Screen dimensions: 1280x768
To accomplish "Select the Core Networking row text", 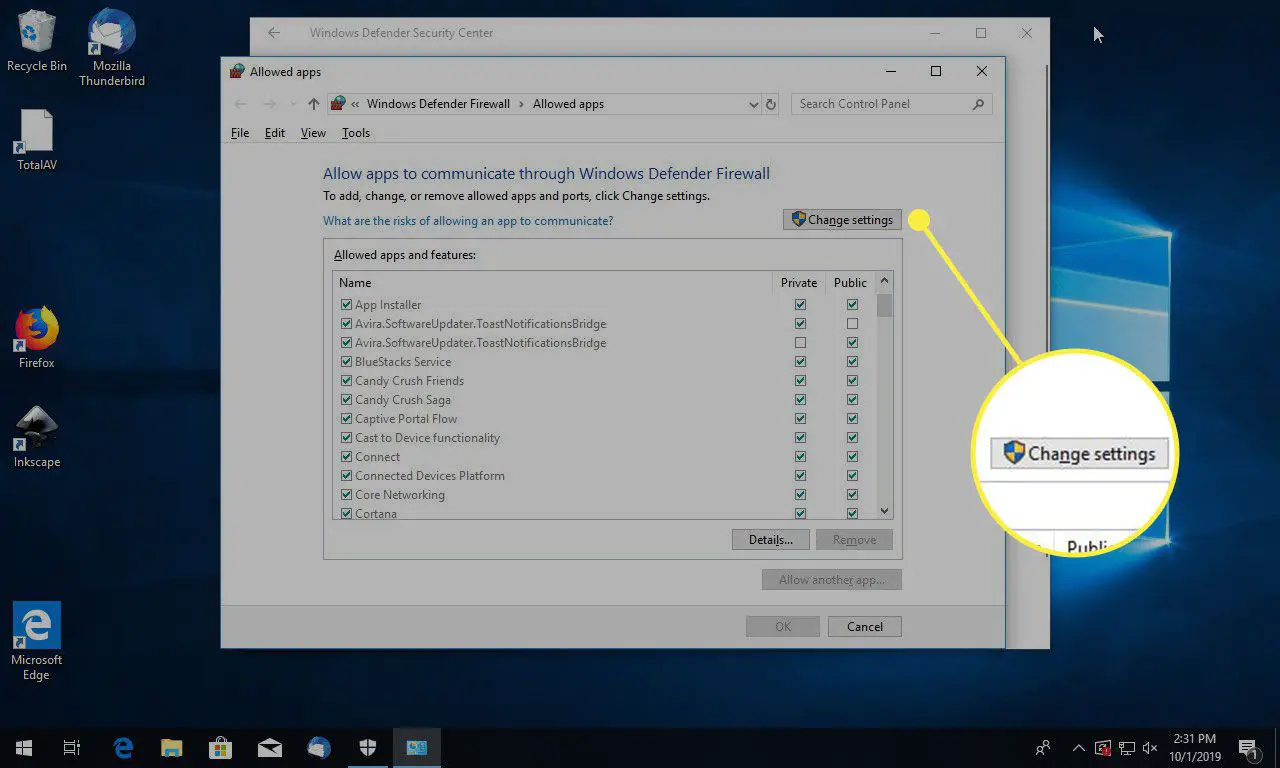I will pyautogui.click(x=400, y=495).
